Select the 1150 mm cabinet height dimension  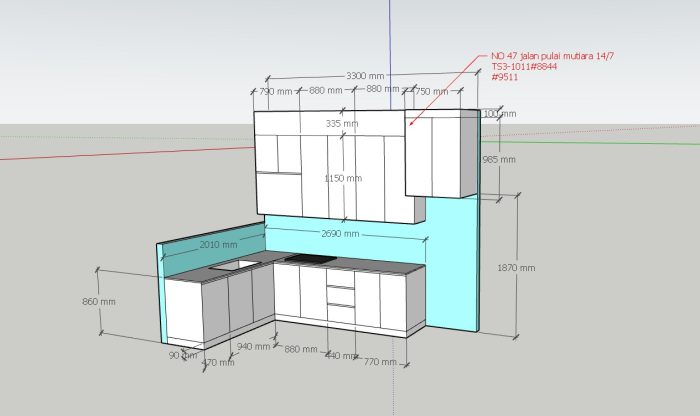344,178
